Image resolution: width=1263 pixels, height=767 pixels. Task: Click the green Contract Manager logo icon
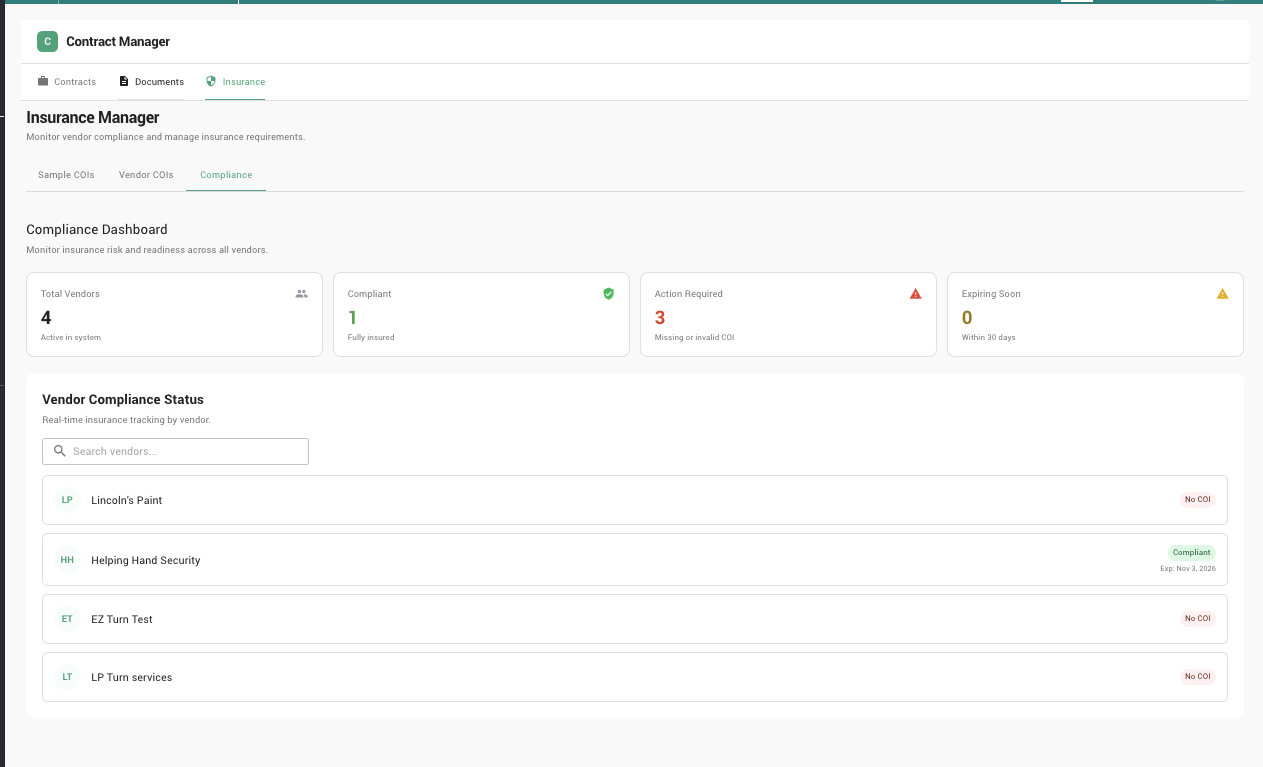click(x=47, y=41)
